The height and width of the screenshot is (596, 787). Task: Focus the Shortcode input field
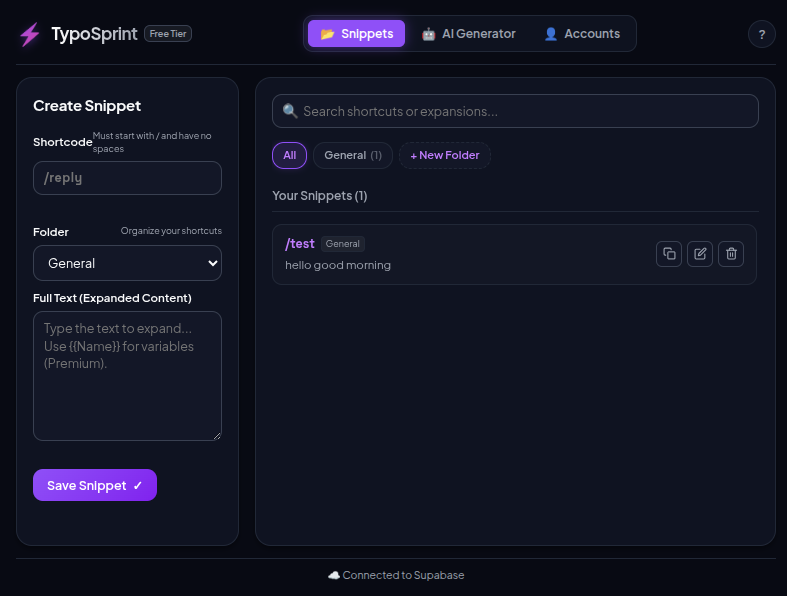click(127, 178)
